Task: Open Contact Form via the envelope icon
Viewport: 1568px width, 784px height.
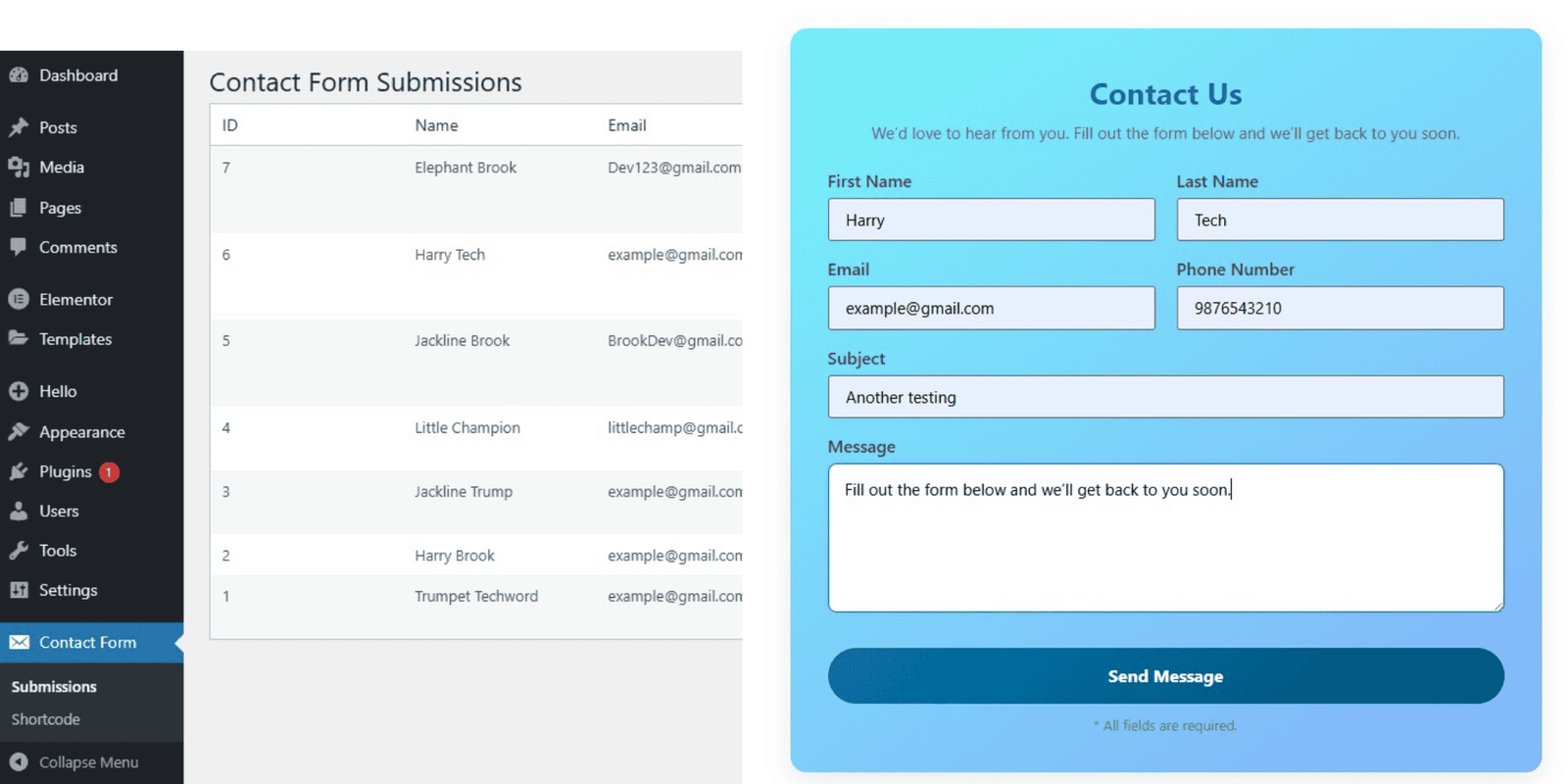Action: click(20, 642)
